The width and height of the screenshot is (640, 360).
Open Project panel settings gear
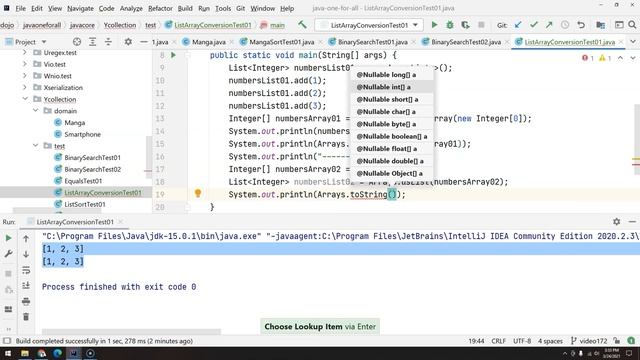128,42
